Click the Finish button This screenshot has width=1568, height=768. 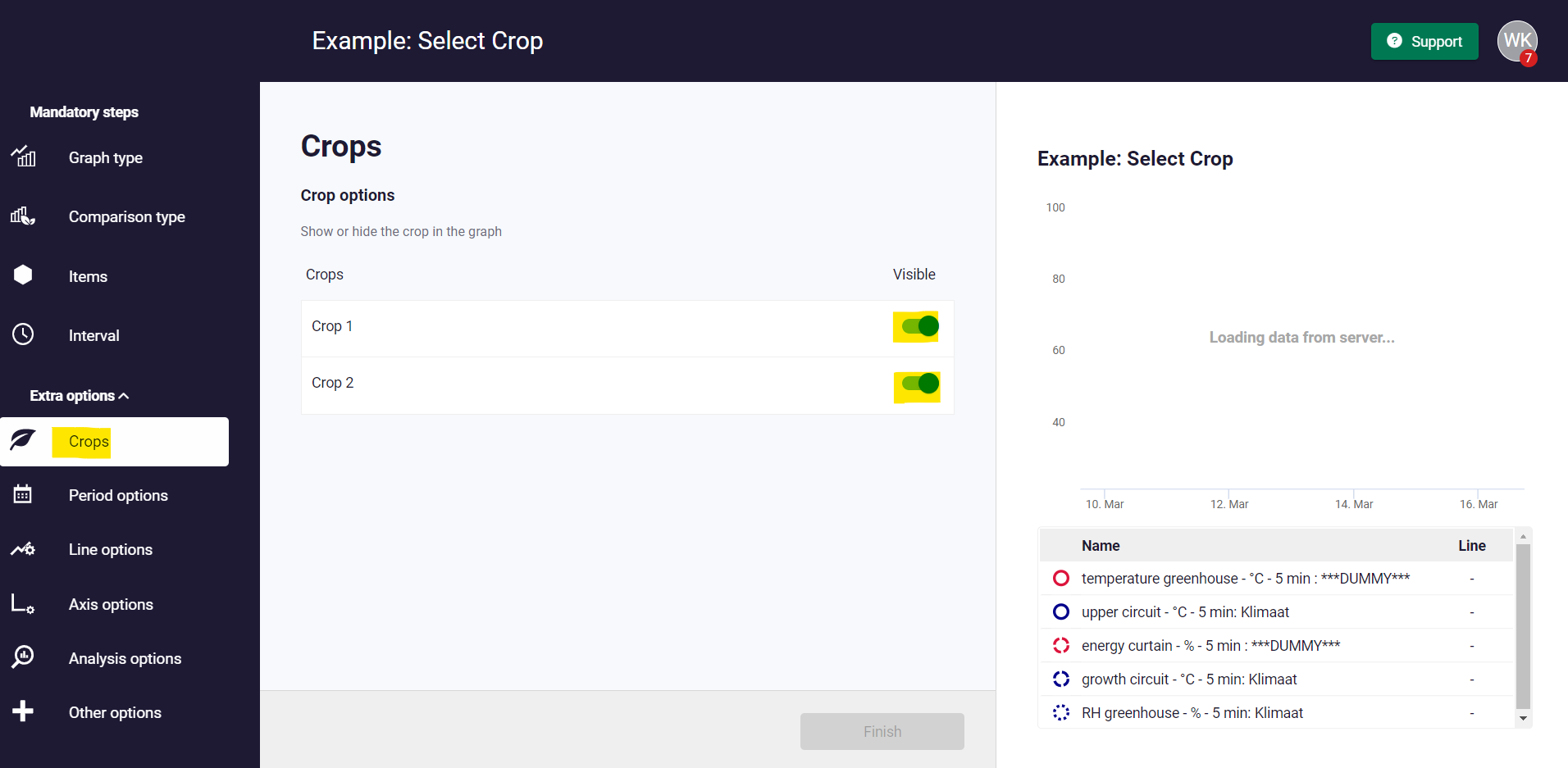pos(882,731)
